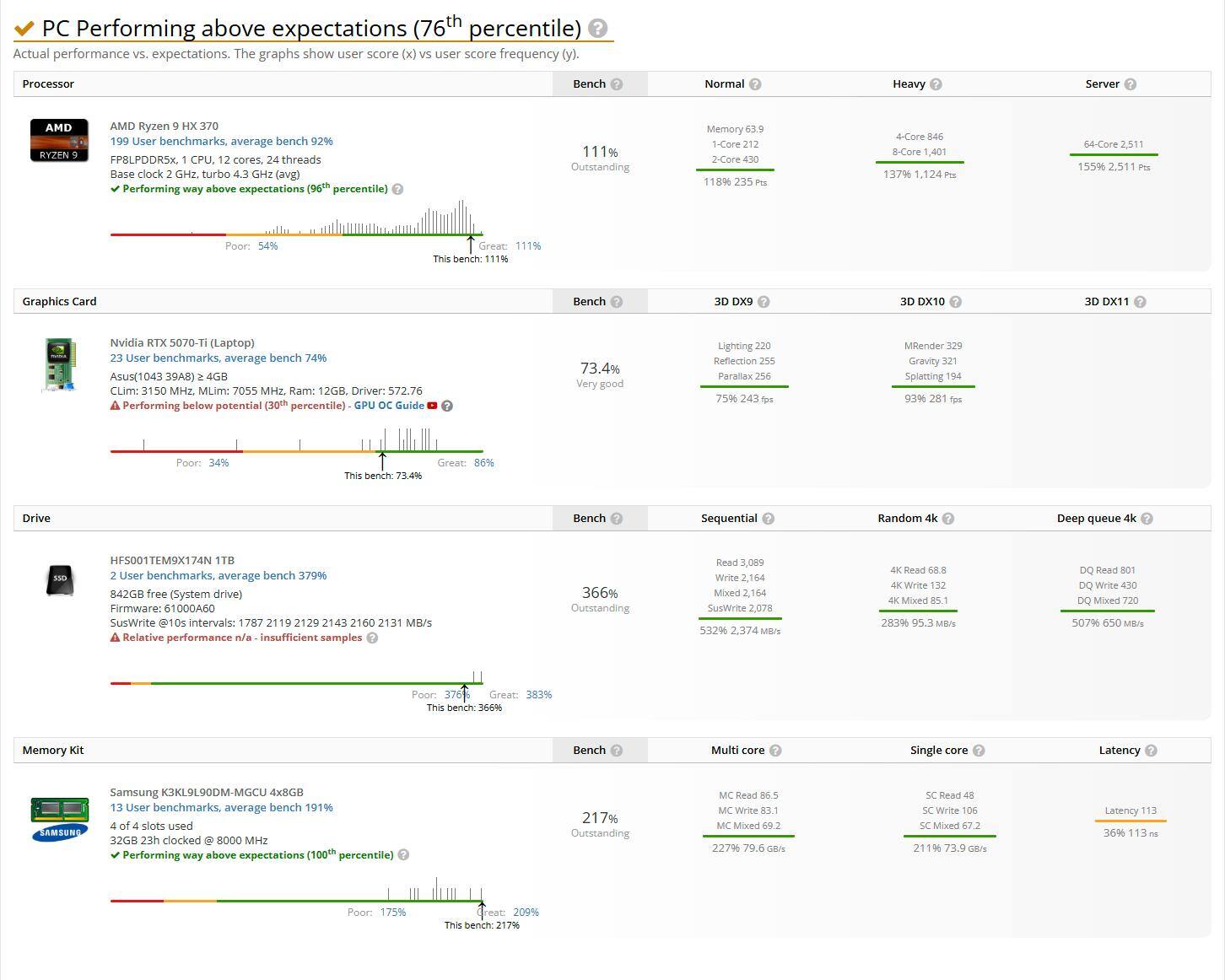Click help icon beside 3D DX11 header
This screenshot has height=980, width=1225.
click(1139, 302)
